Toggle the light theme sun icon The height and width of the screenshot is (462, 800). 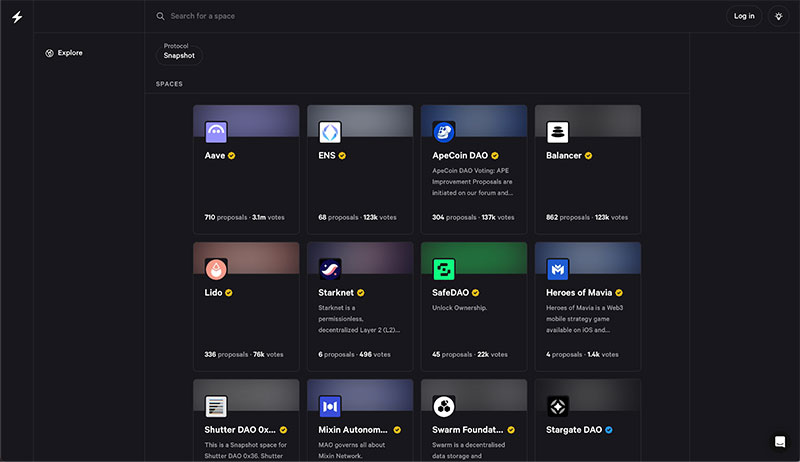click(779, 16)
